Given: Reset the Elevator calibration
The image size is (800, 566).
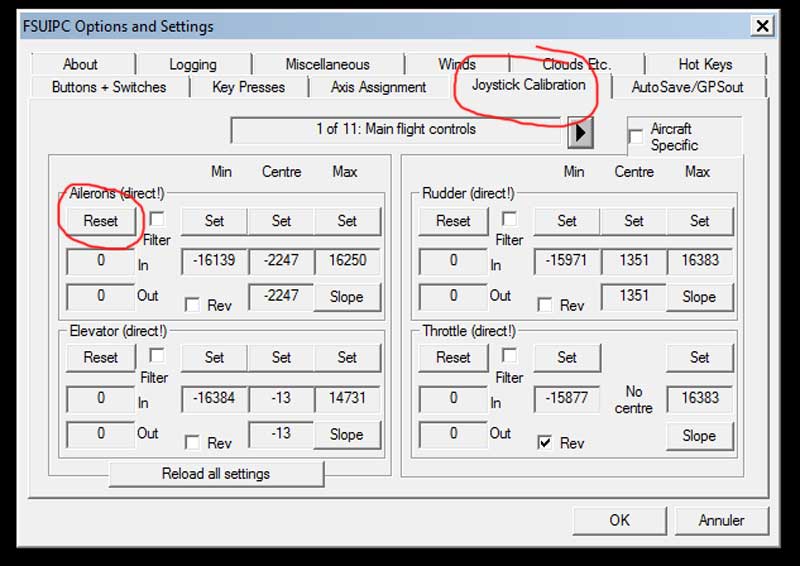Looking at the screenshot, I should tap(101, 357).
